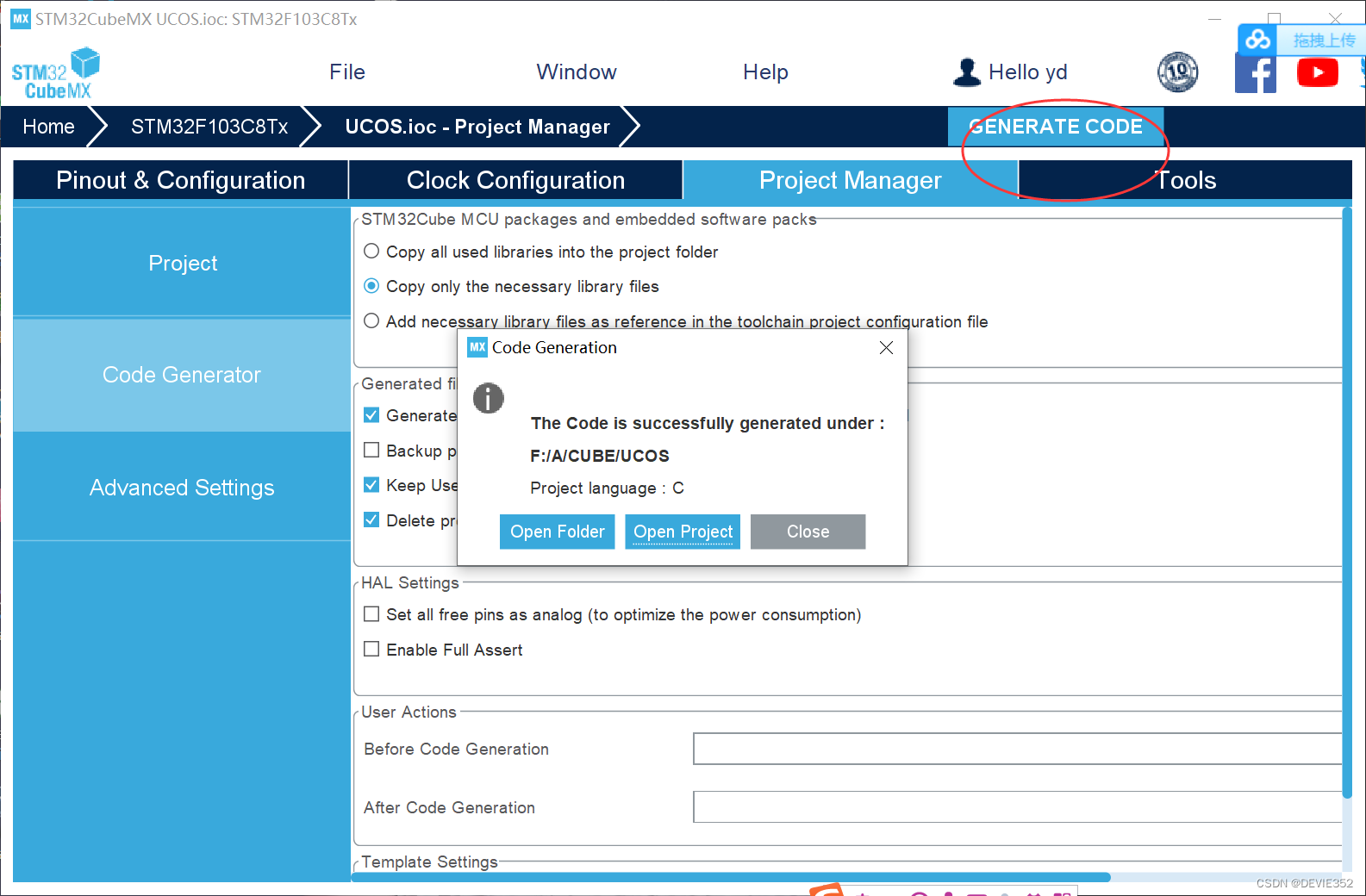The height and width of the screenshot is (896, 1366).
Task: Open the Code Generator section in sidebar
Action: tap(182, 375)
